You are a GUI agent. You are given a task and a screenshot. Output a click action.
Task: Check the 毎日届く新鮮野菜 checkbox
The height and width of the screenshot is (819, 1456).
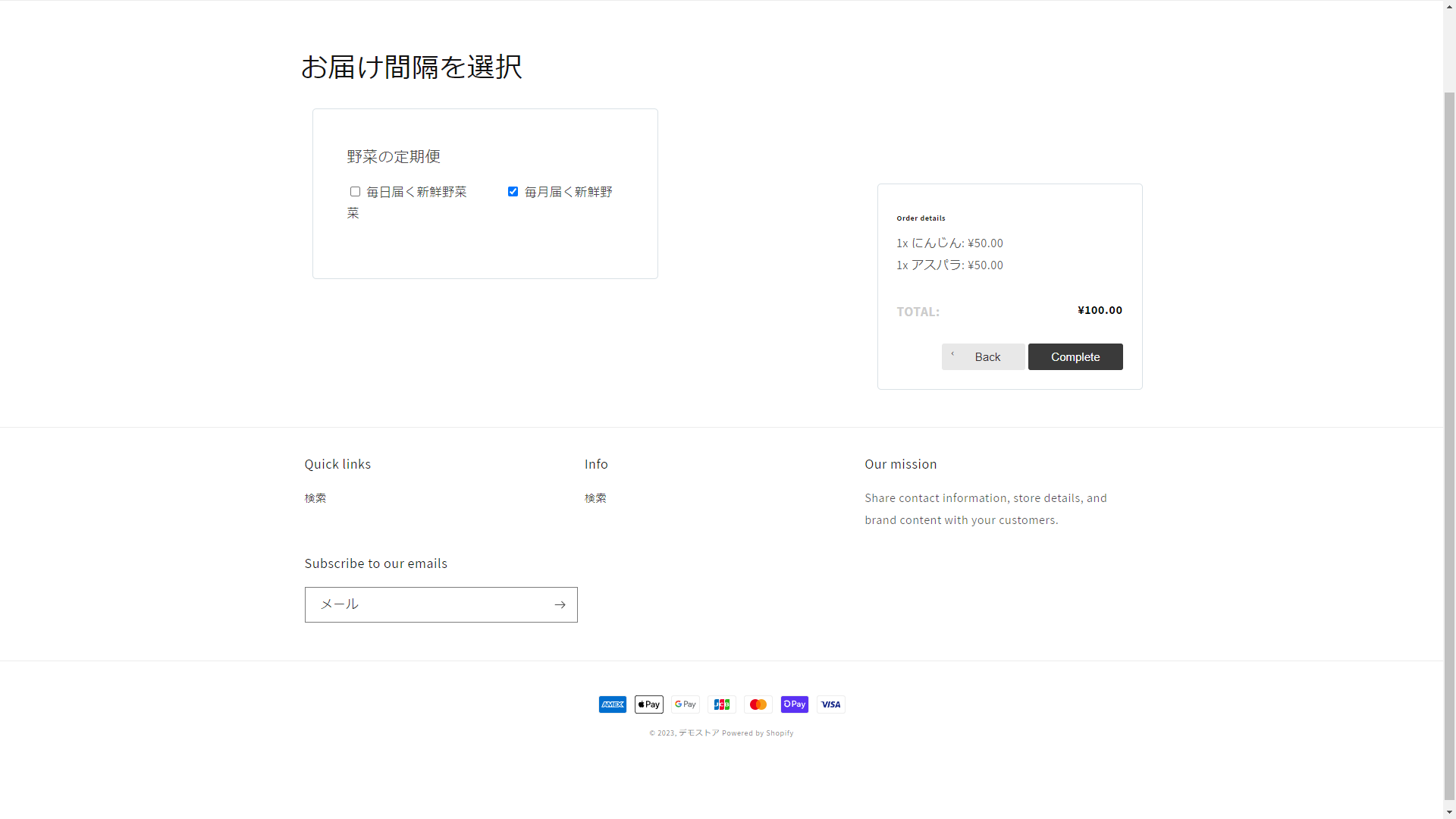(x=355, y=191)
